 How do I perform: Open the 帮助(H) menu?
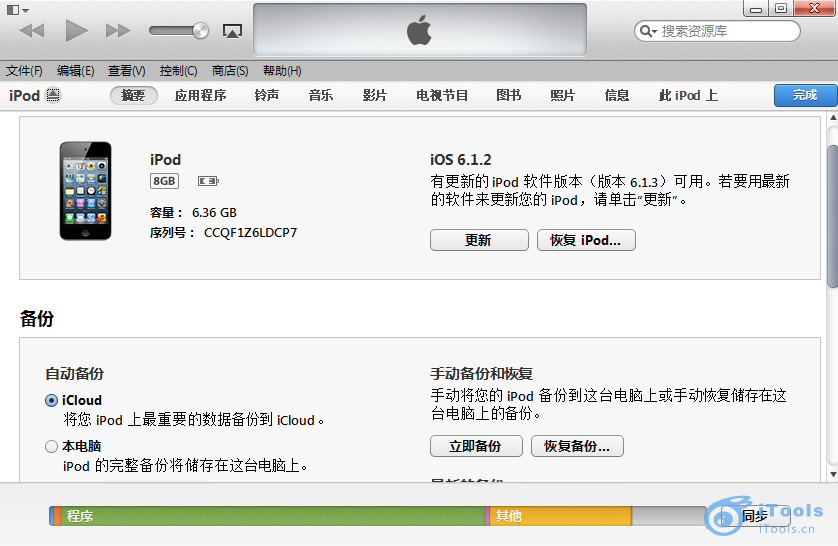pos(282,71)
